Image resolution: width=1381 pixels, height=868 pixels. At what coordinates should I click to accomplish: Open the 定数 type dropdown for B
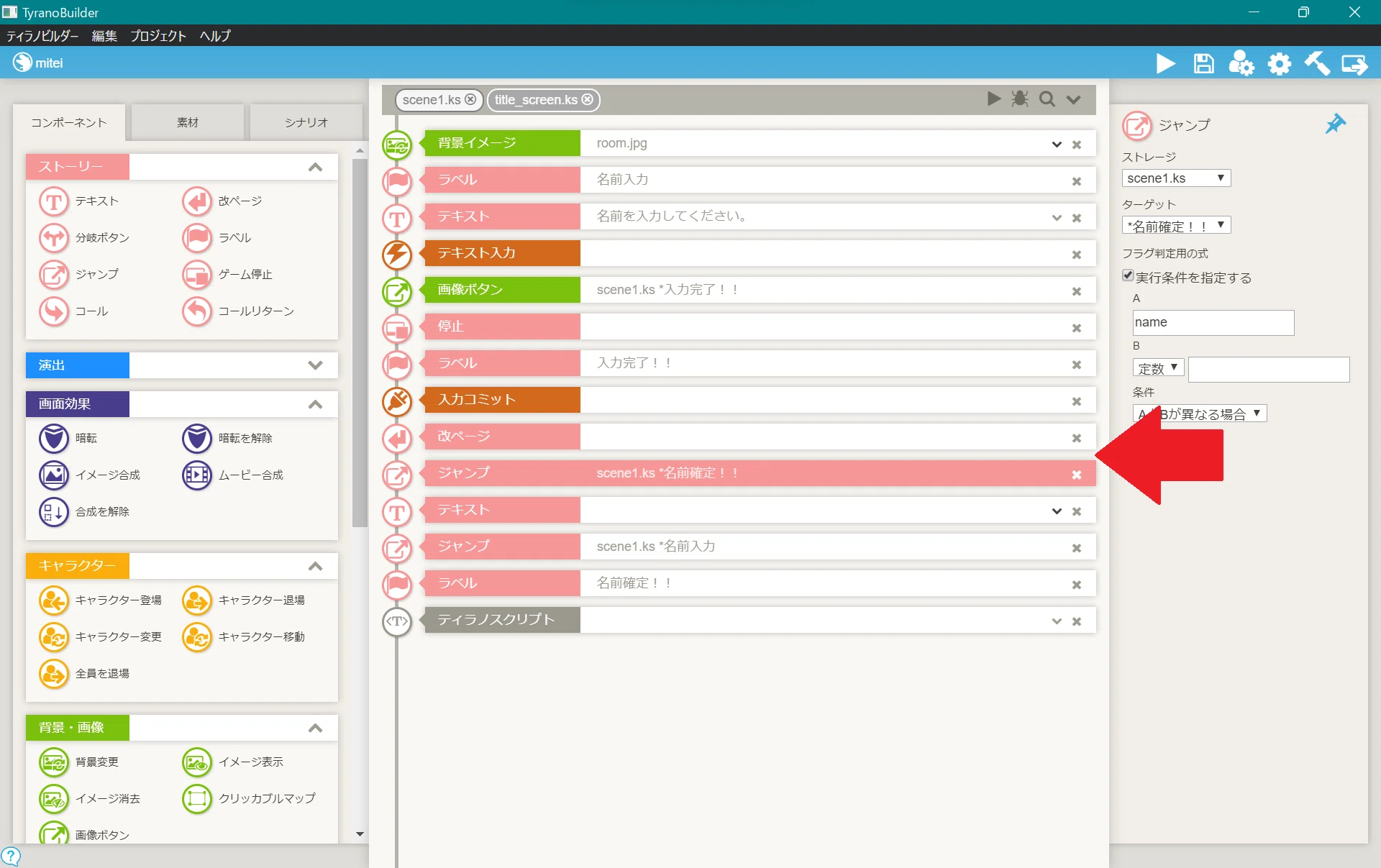pos(1158,368)
